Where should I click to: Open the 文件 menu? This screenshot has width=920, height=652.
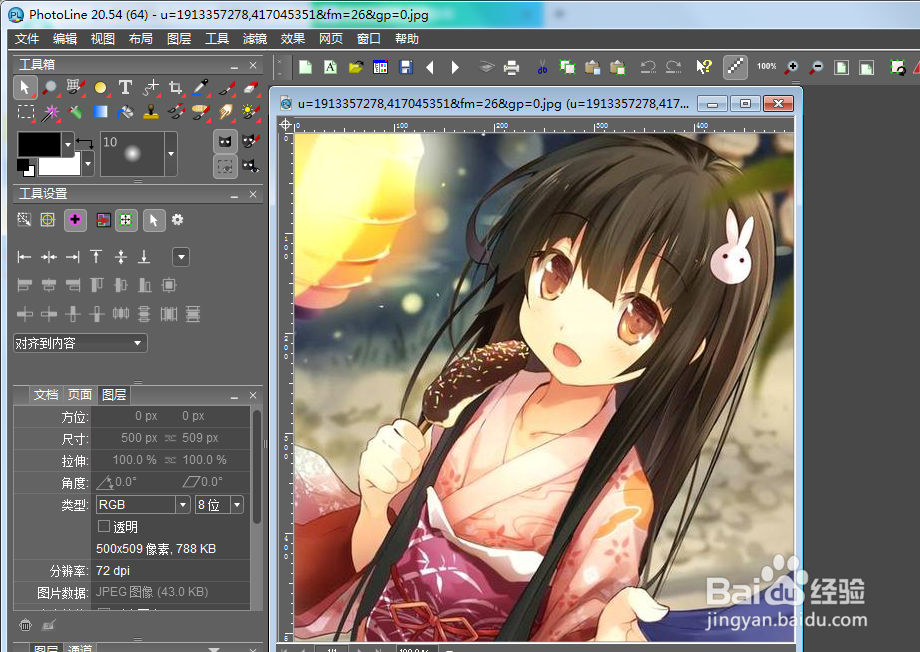point(27,39)
